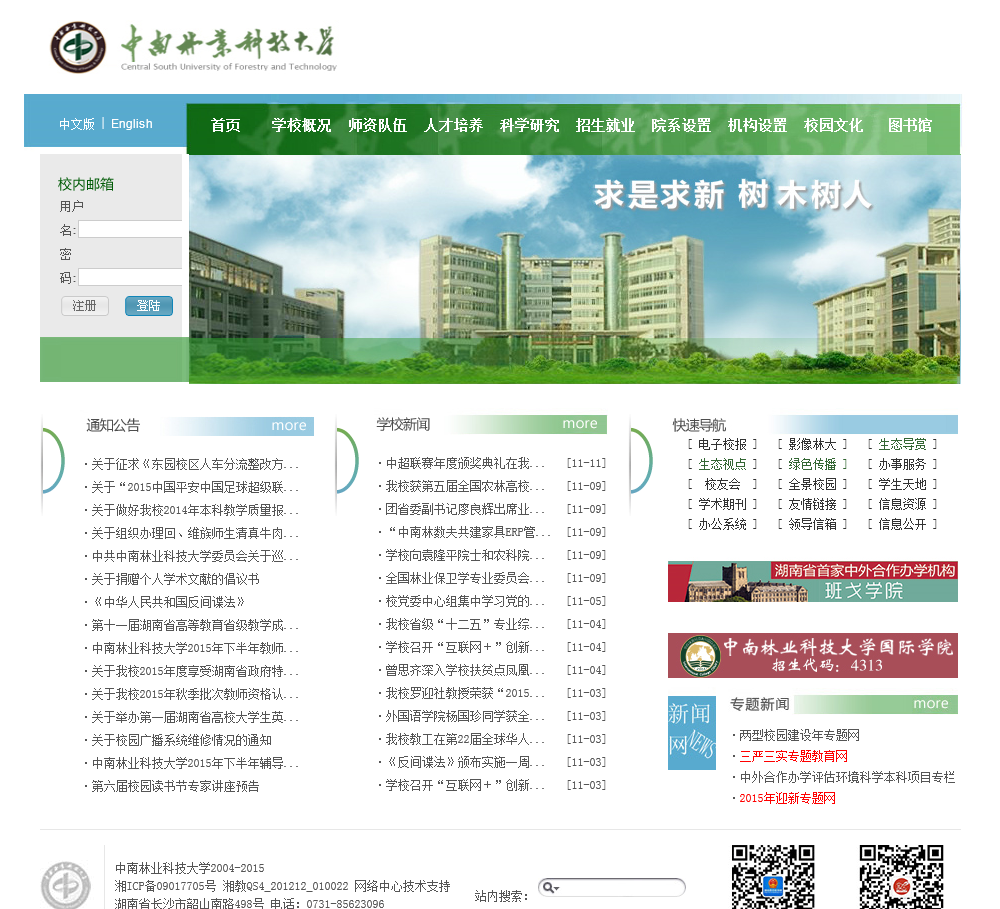Click the 注册 register button
The width and height of the screenshot is (1000, 909).
[85, 306]
